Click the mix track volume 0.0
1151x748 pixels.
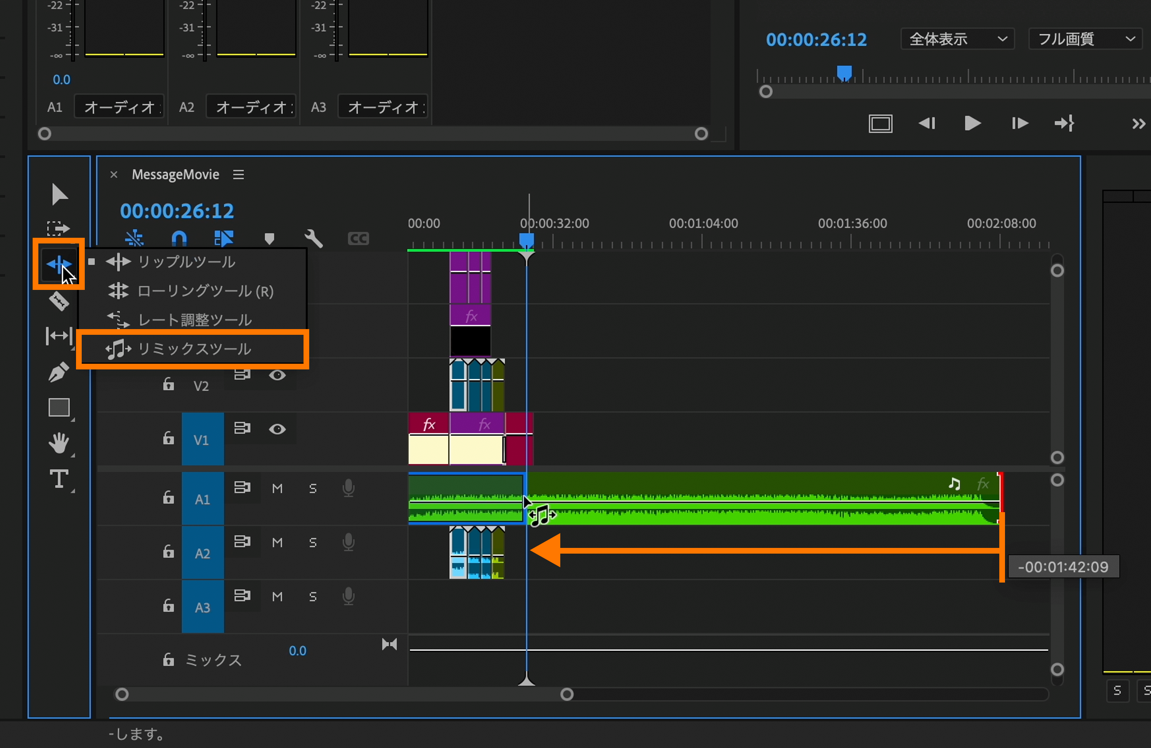coord(297,650)
